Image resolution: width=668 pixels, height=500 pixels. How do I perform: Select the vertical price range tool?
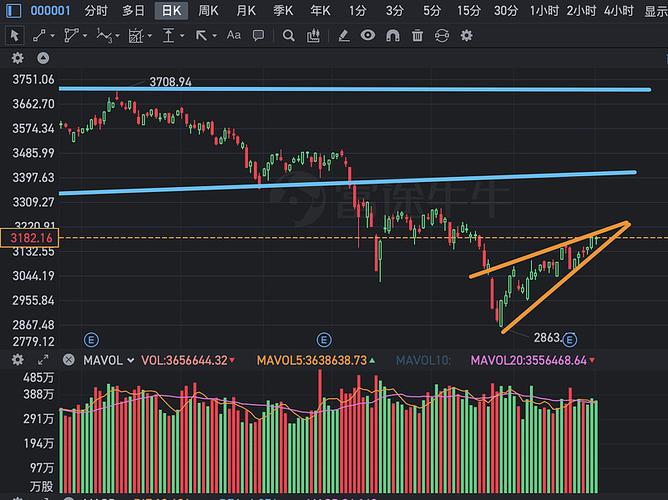(x=169, y=36)
